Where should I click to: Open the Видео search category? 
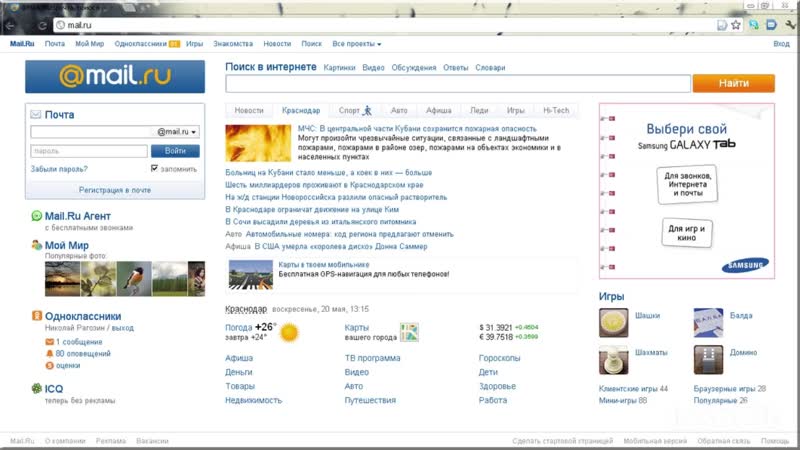tap(373, 67)
